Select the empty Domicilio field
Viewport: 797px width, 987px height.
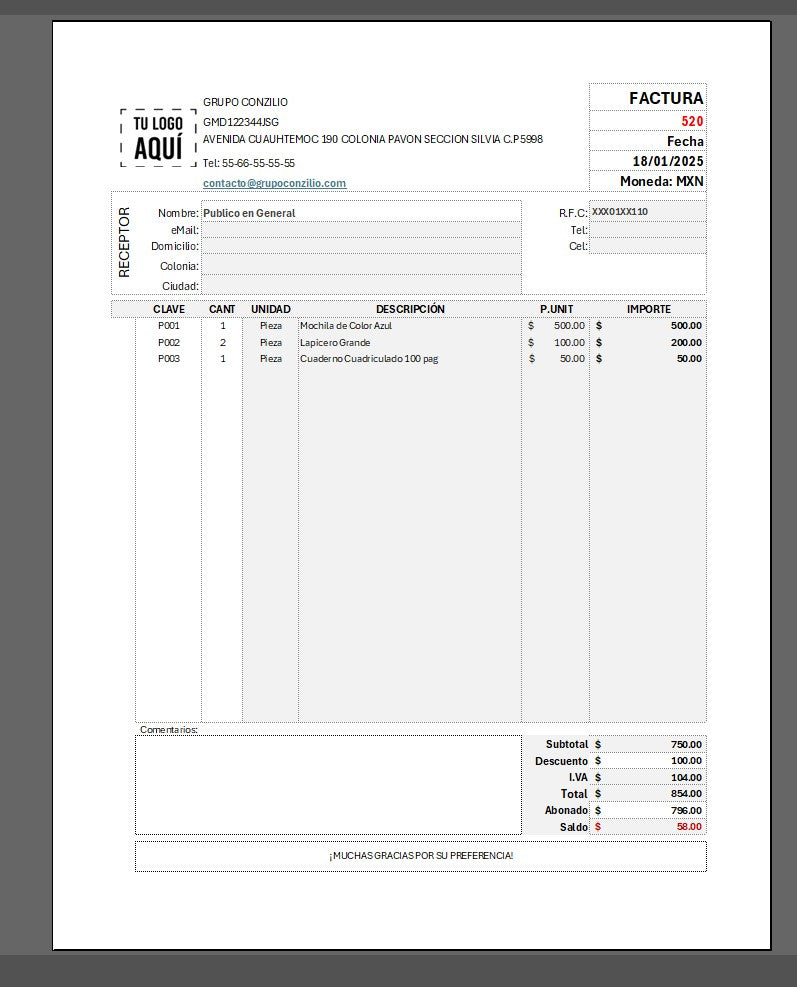[x=360, y=246]
